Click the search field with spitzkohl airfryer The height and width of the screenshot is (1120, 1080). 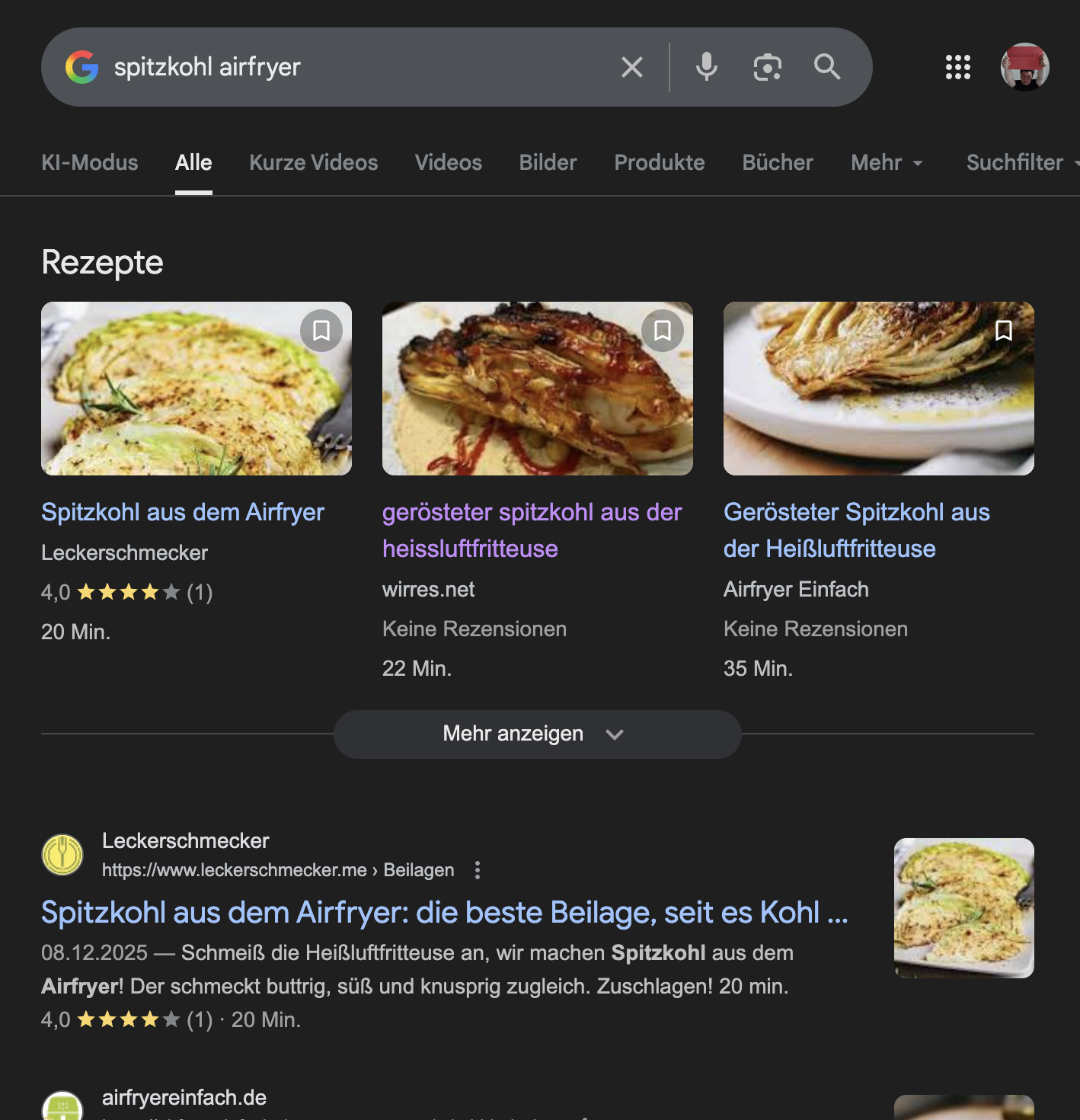358,67
